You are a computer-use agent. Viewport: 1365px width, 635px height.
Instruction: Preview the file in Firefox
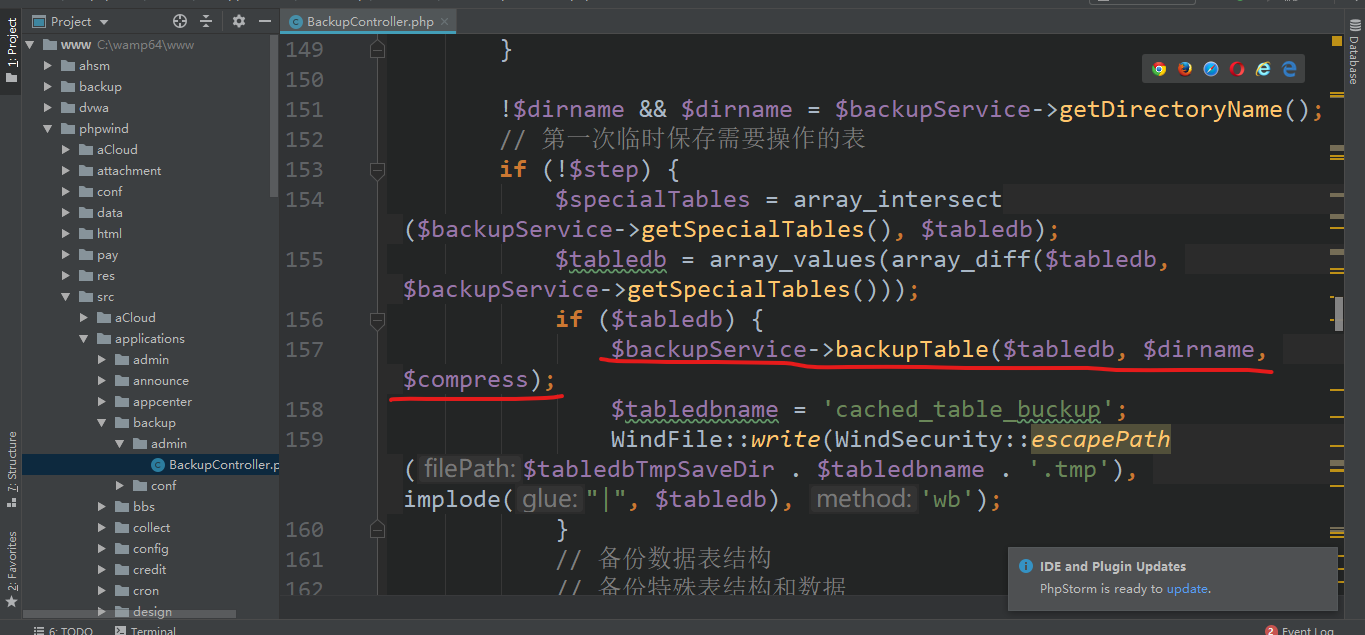click(x=1185, y=69)
